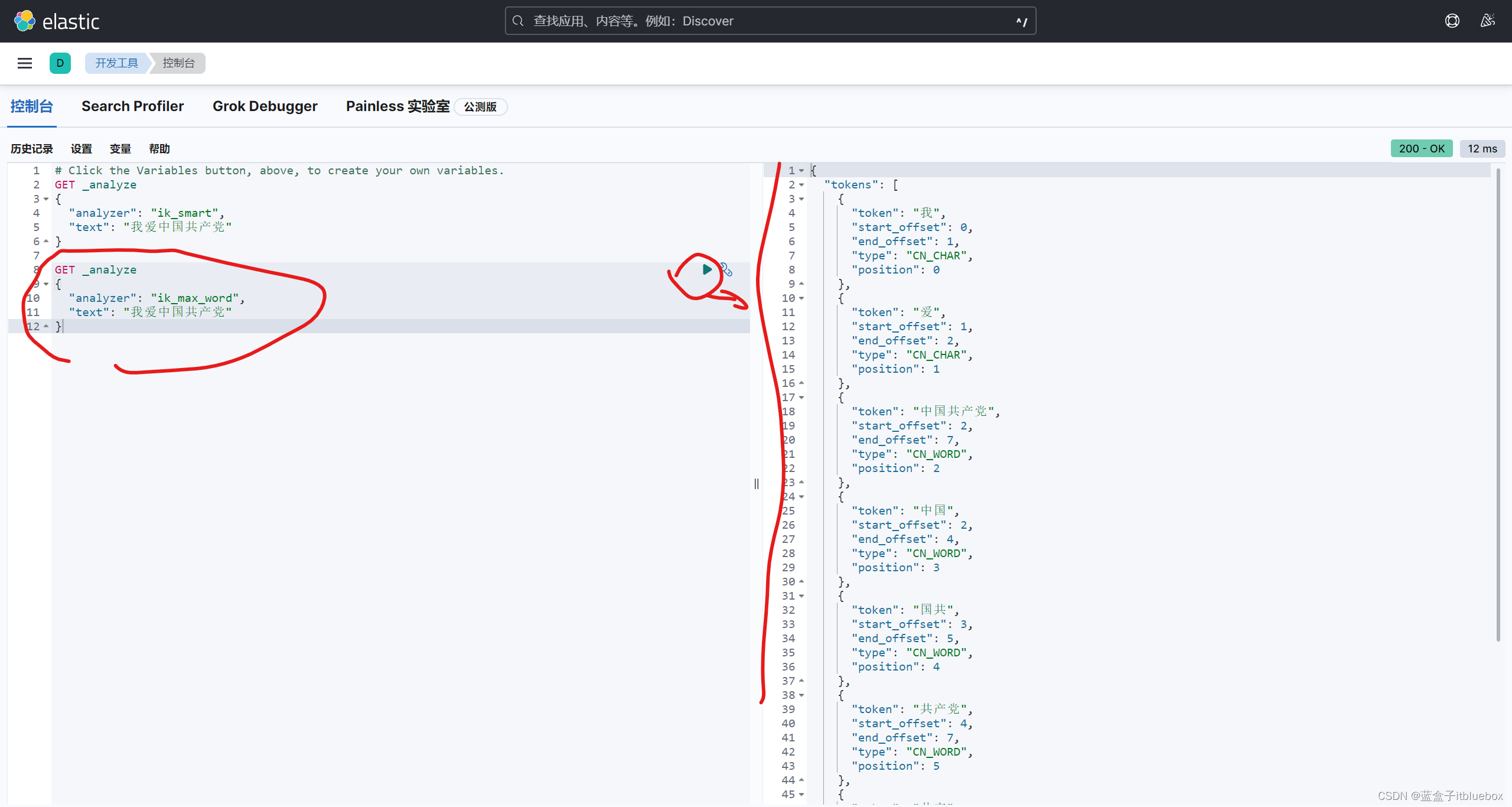Open the wrench actions icon beside request
1512x807 pixels.
[726, 270]
